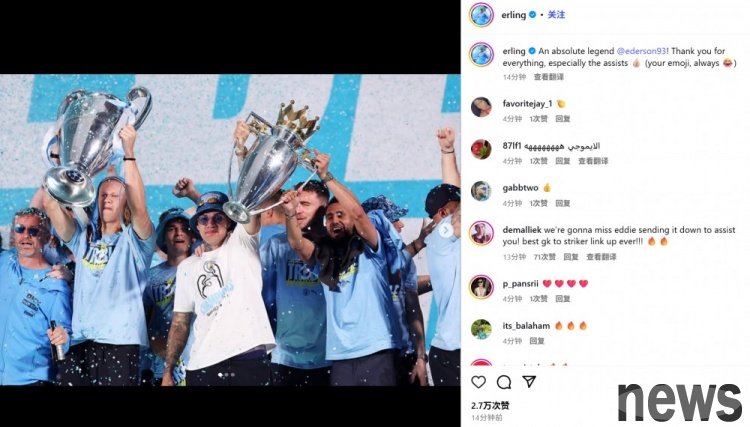Open the 2.7万 likes count
Screen dimensions: 750x427
[490, 405]
